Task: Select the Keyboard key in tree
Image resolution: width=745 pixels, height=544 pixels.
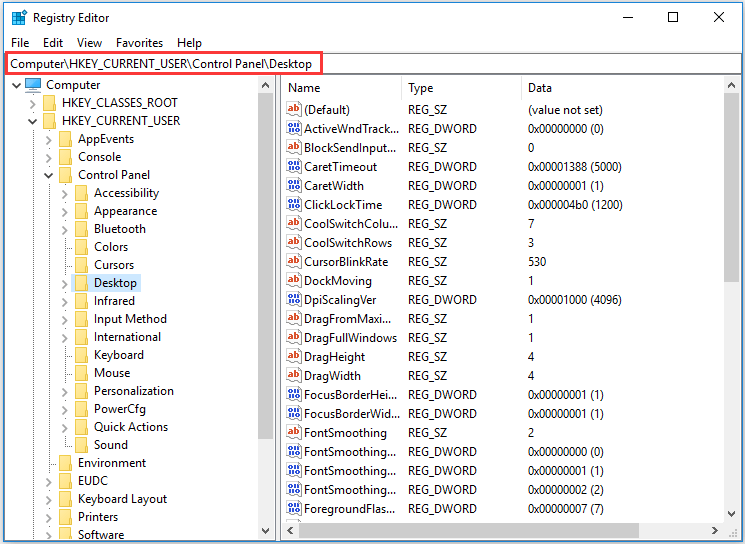Action: (119, 355)
